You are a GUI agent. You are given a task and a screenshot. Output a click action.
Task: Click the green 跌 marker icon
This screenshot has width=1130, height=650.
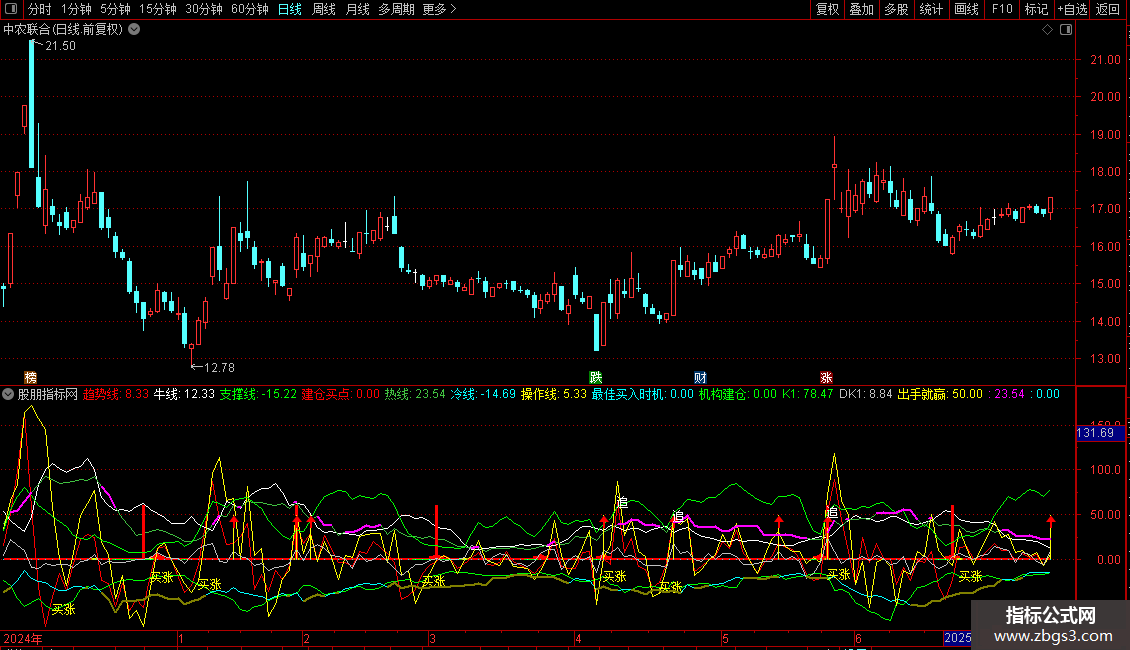point(596,377)
